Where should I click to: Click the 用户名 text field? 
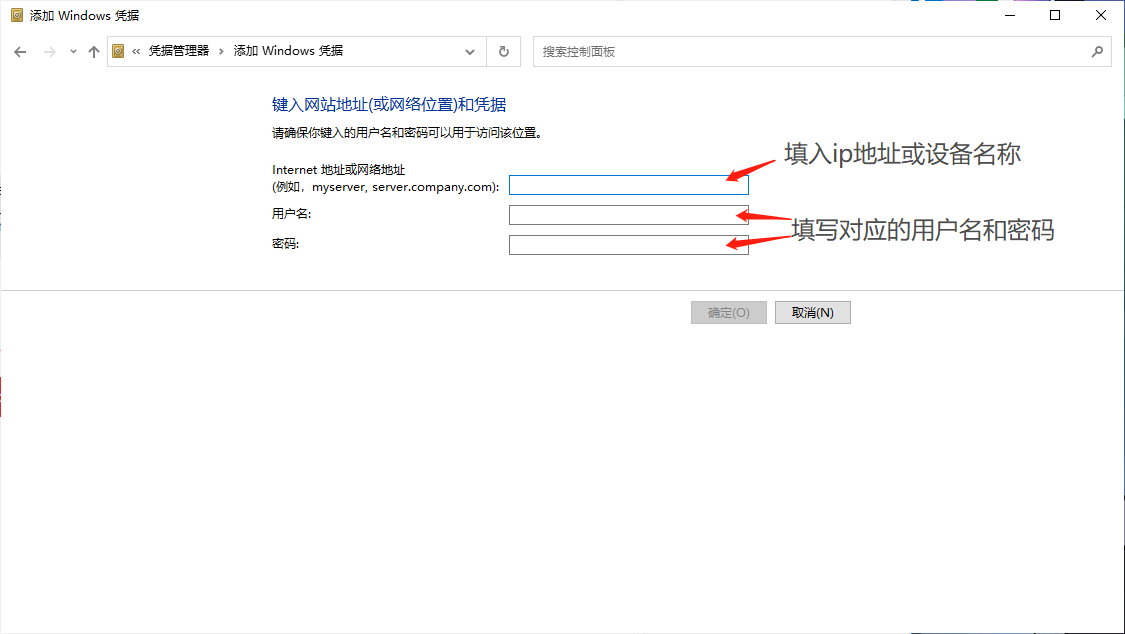pos(628,215)
